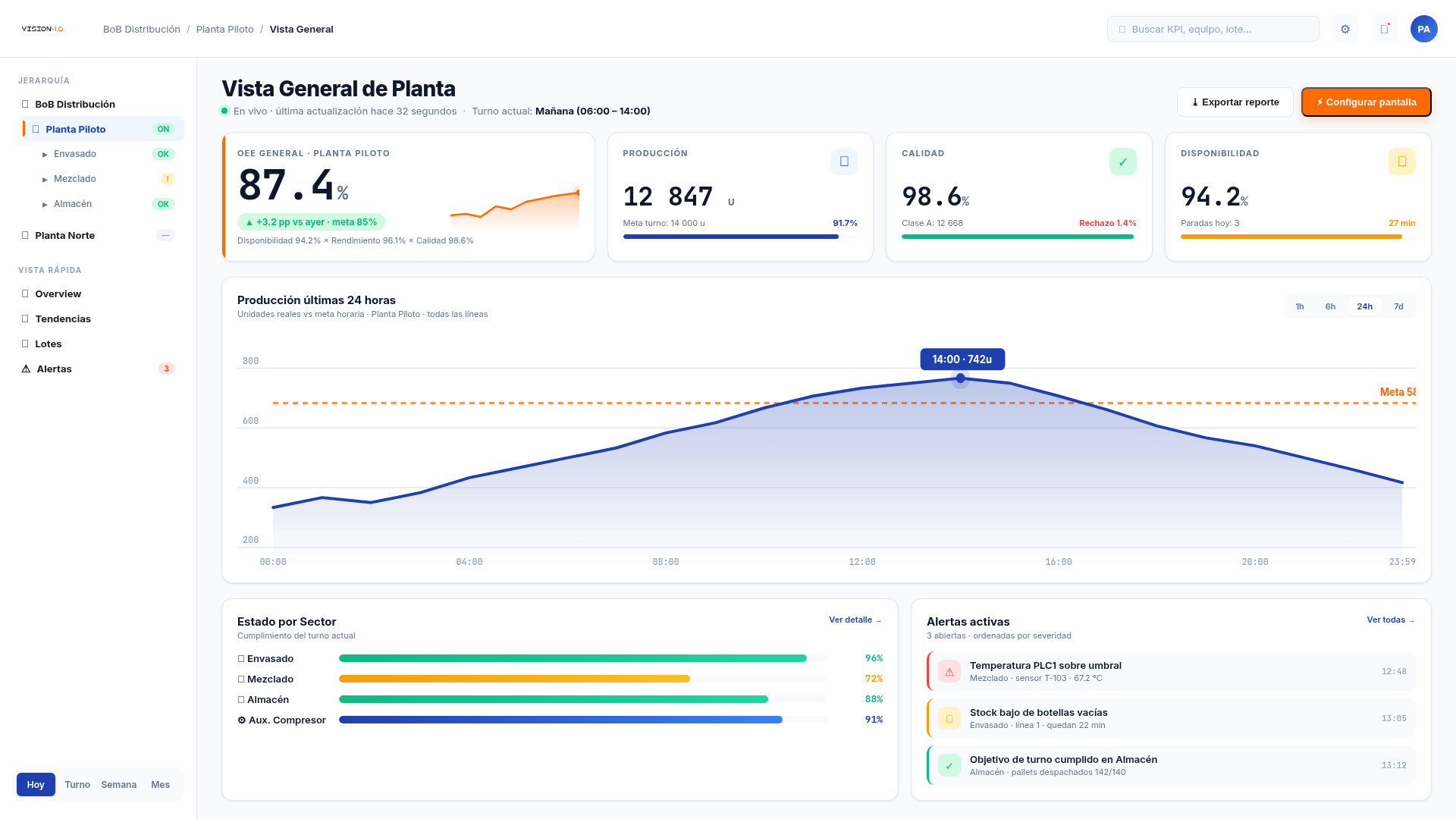The height and width of the screenshot is (819, 1456).
Task: Select Planta Piloto in the hierarchy
Action: 103,129
